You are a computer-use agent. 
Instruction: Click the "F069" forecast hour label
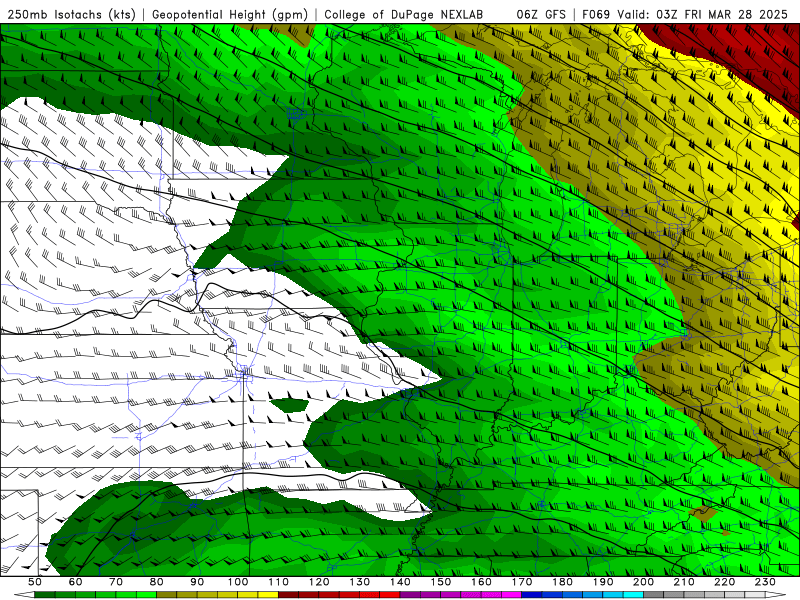(x=596, y=14)
